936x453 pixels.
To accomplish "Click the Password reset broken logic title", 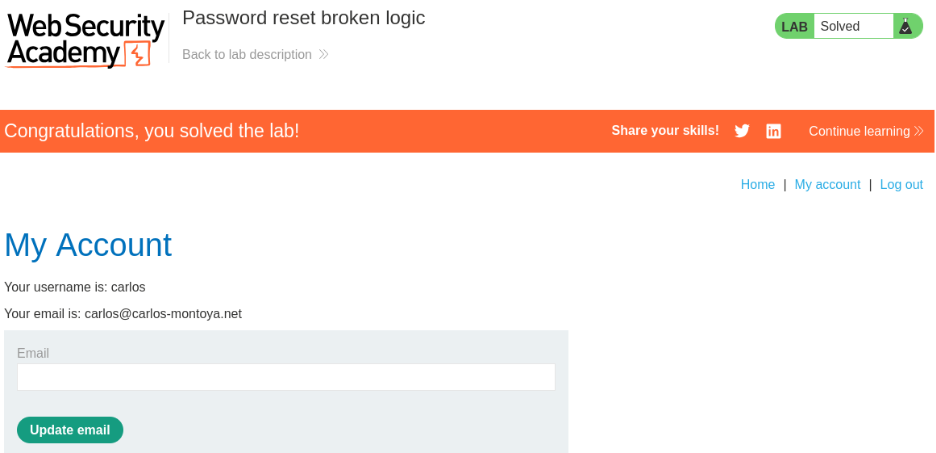I will [303, 18].
